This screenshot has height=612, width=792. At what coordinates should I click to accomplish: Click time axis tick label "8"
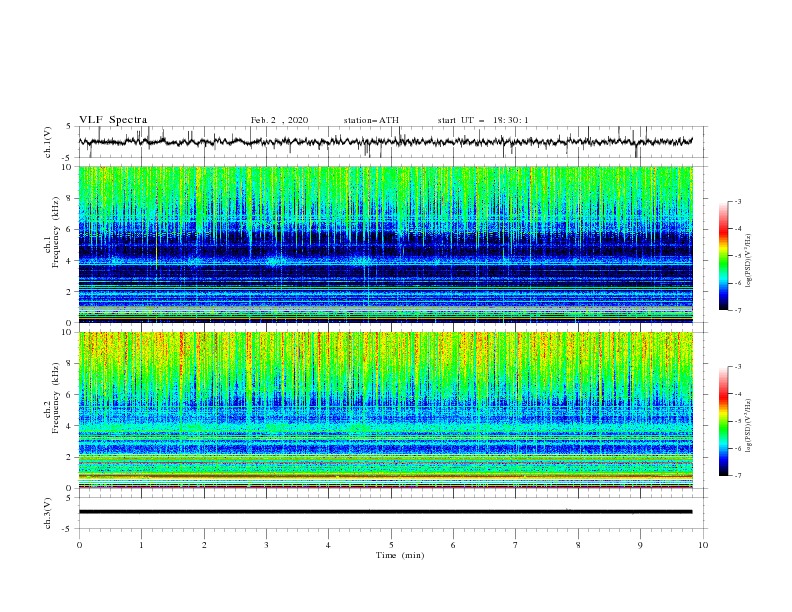point(578,545)
